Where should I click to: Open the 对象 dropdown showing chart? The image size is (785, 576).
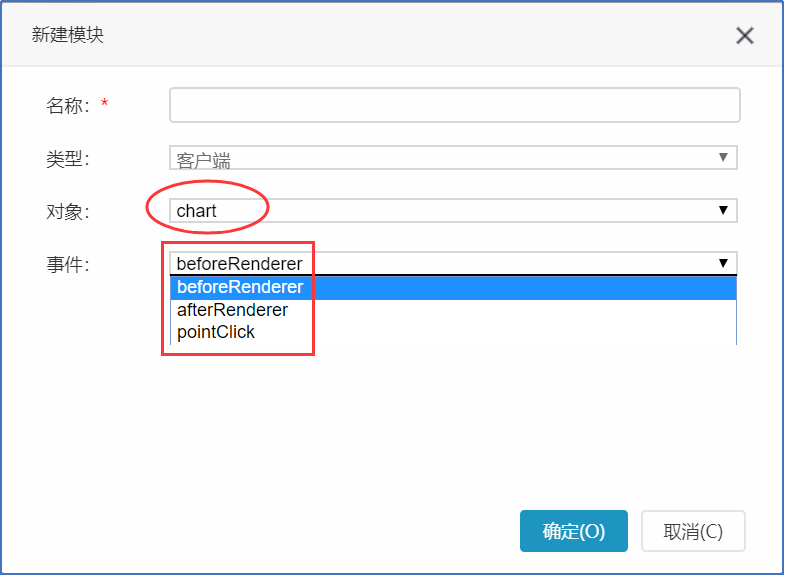453,210
